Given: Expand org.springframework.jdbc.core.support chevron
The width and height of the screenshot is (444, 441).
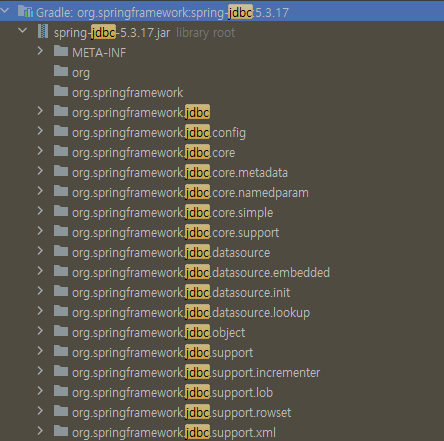Looking at the screenshot, I should tap(40, 231).
